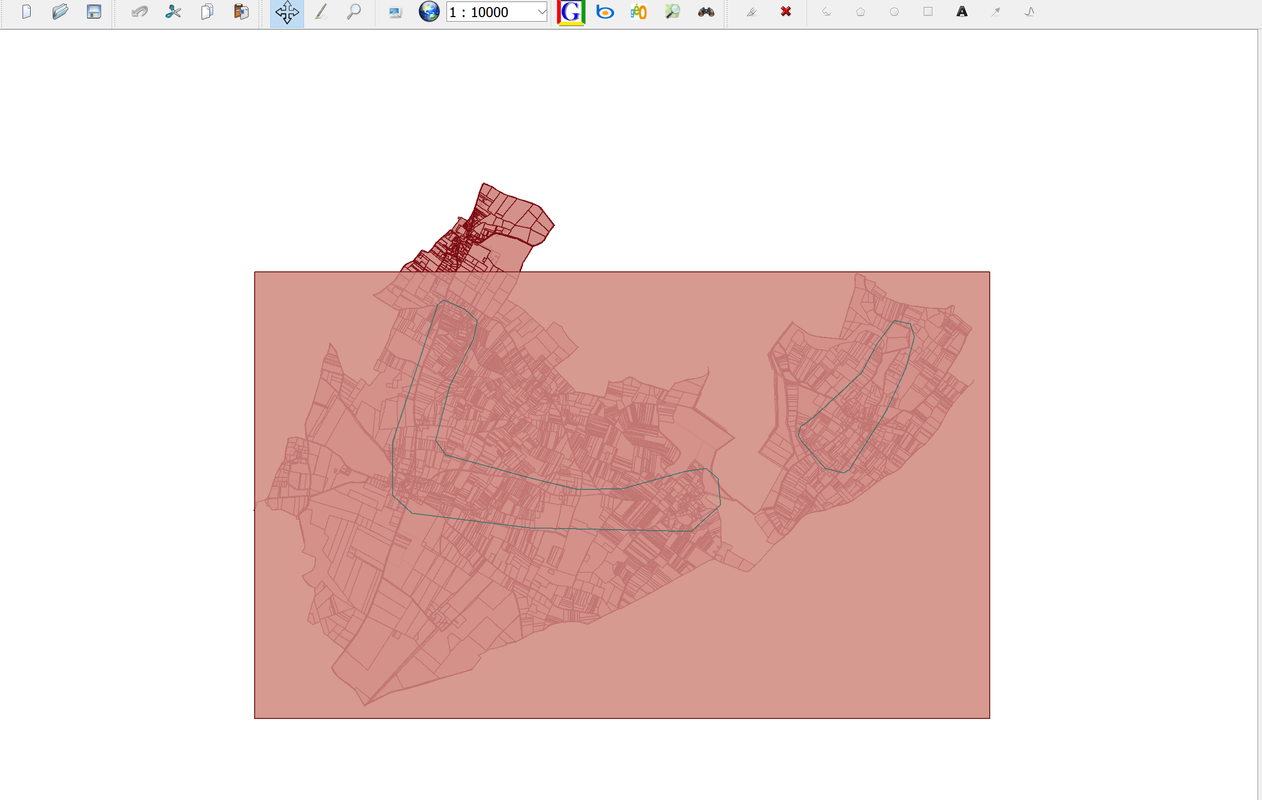Paste with the clipboard icon

(241, 12)
